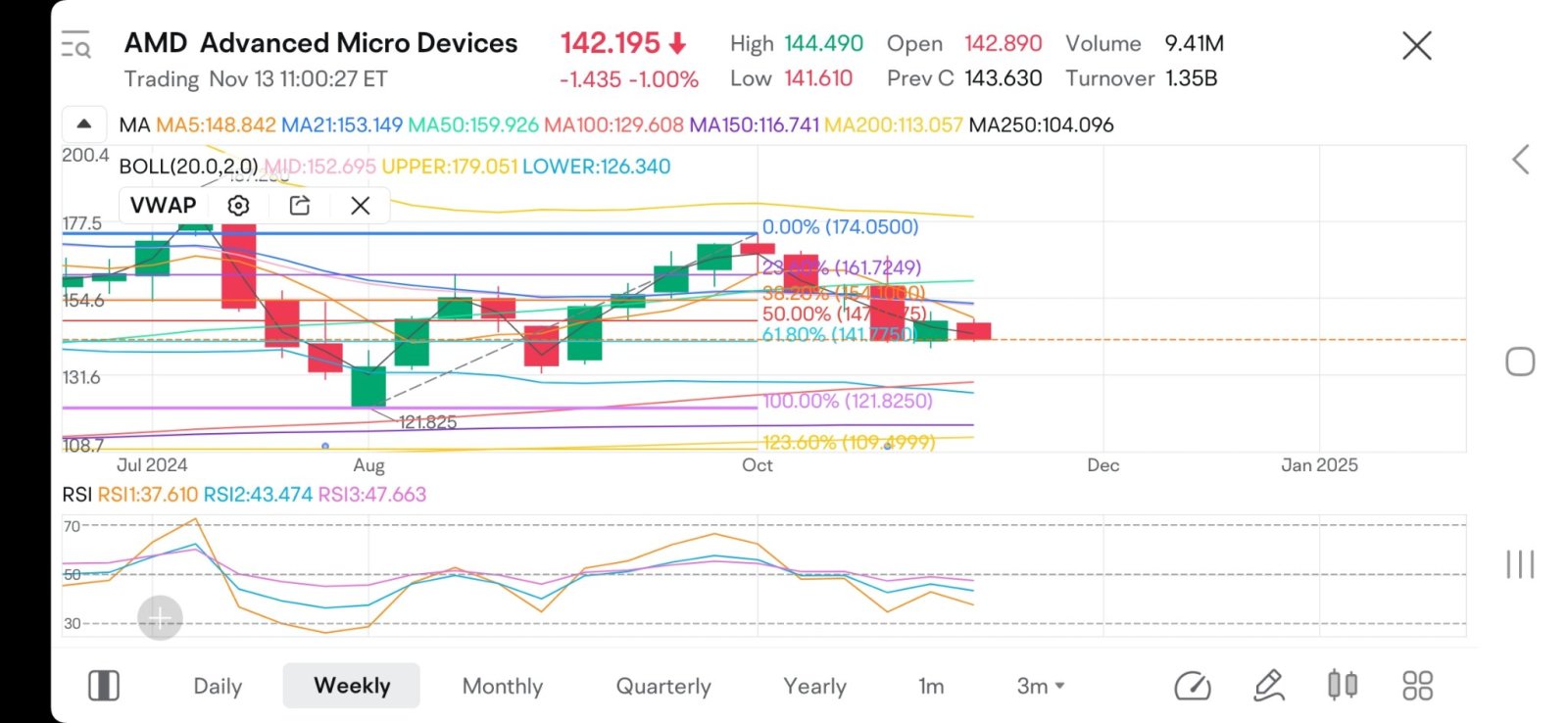This screenshot has height=723, width=1568.
Task: Open VWAP indicator settings gear
Action: pyautogui.click(x=238, y=206)
